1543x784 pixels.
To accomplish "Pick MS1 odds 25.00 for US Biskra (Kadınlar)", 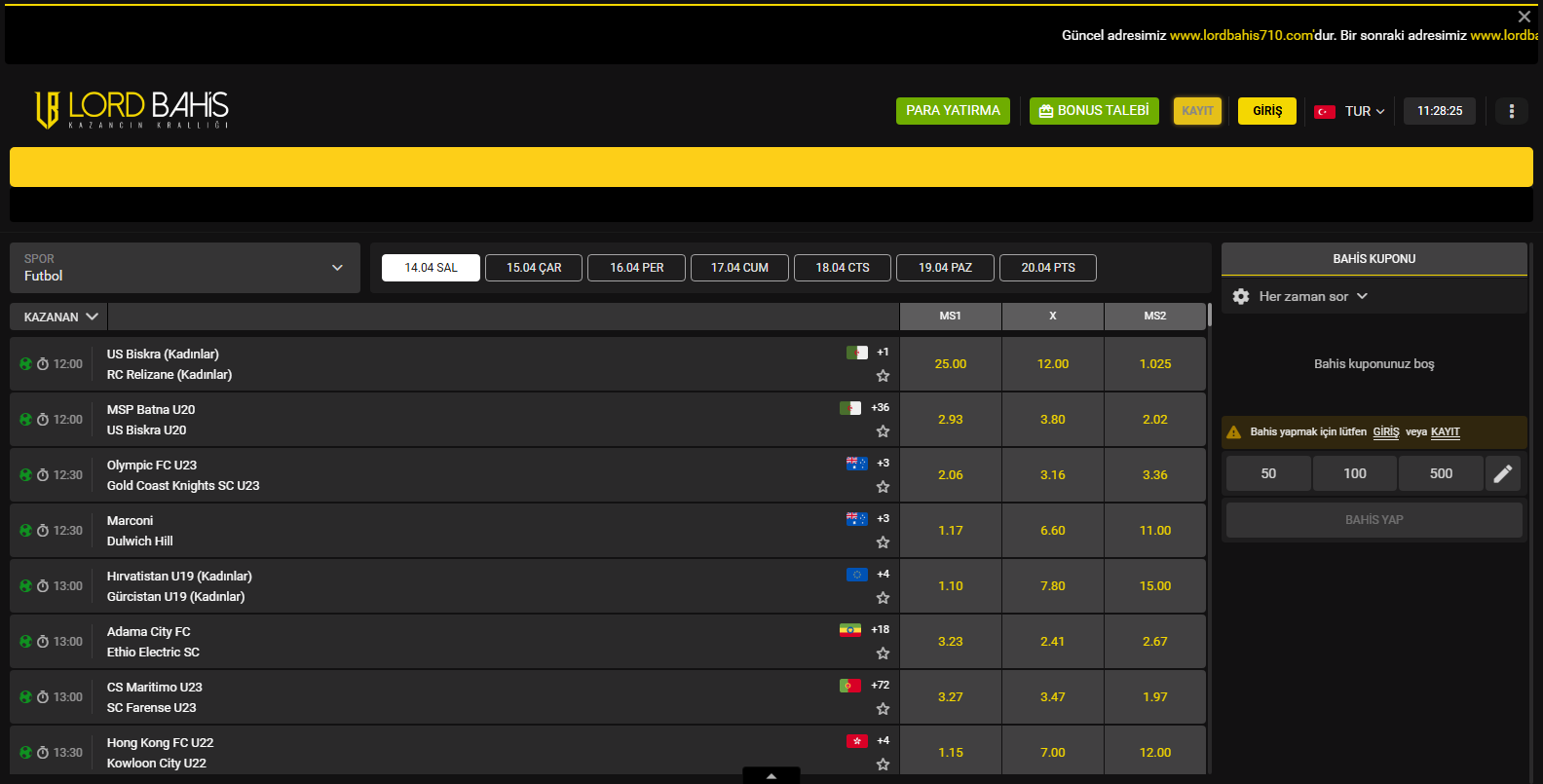I will (951, 364).
